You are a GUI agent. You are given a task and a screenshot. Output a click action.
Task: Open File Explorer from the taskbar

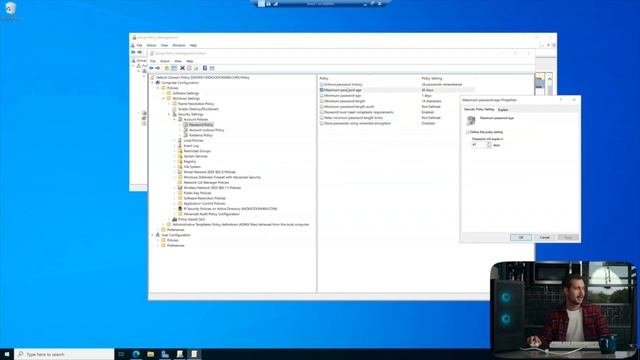[151, 354]
